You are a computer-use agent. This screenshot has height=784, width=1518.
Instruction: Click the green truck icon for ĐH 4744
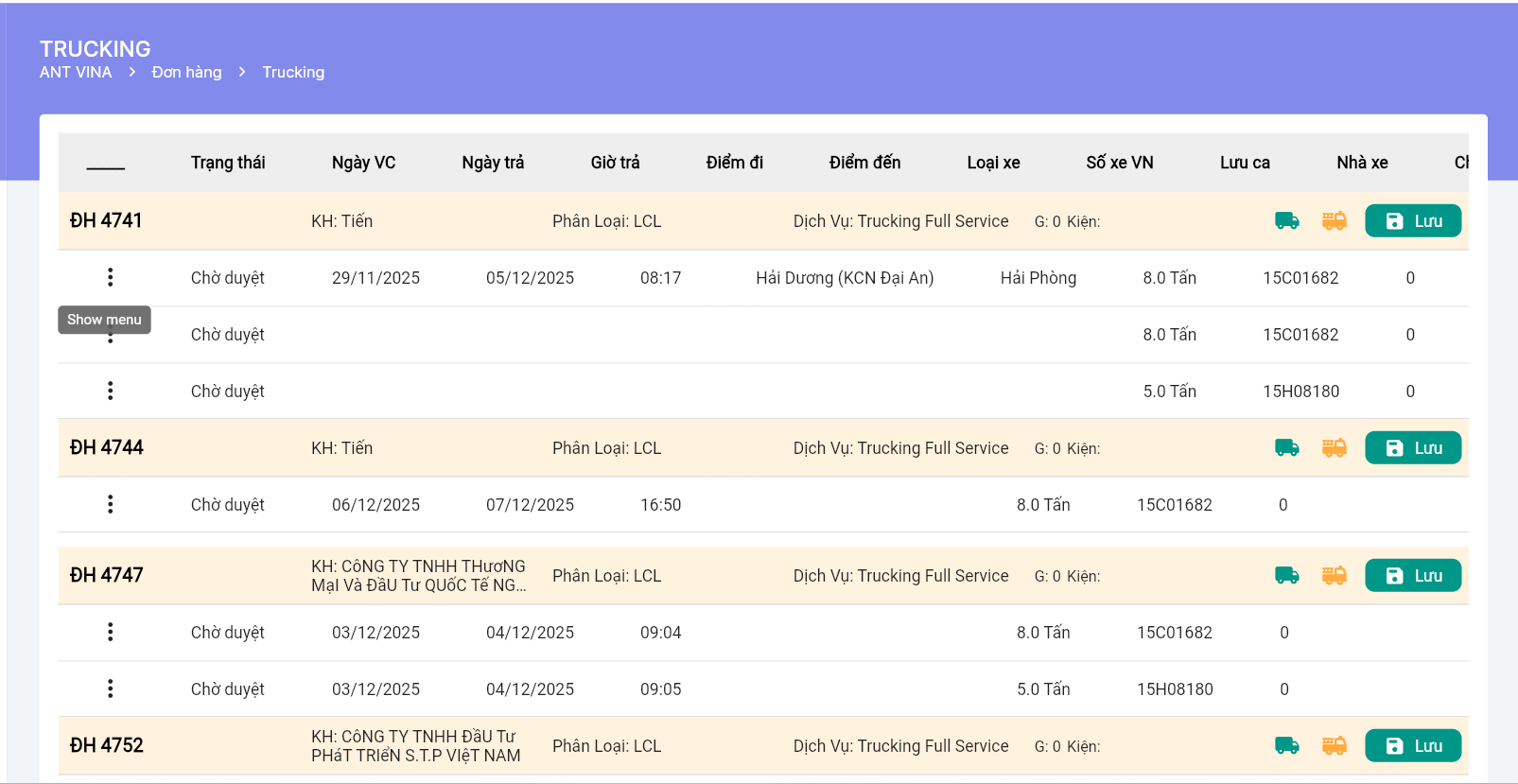pos(1286,448)
